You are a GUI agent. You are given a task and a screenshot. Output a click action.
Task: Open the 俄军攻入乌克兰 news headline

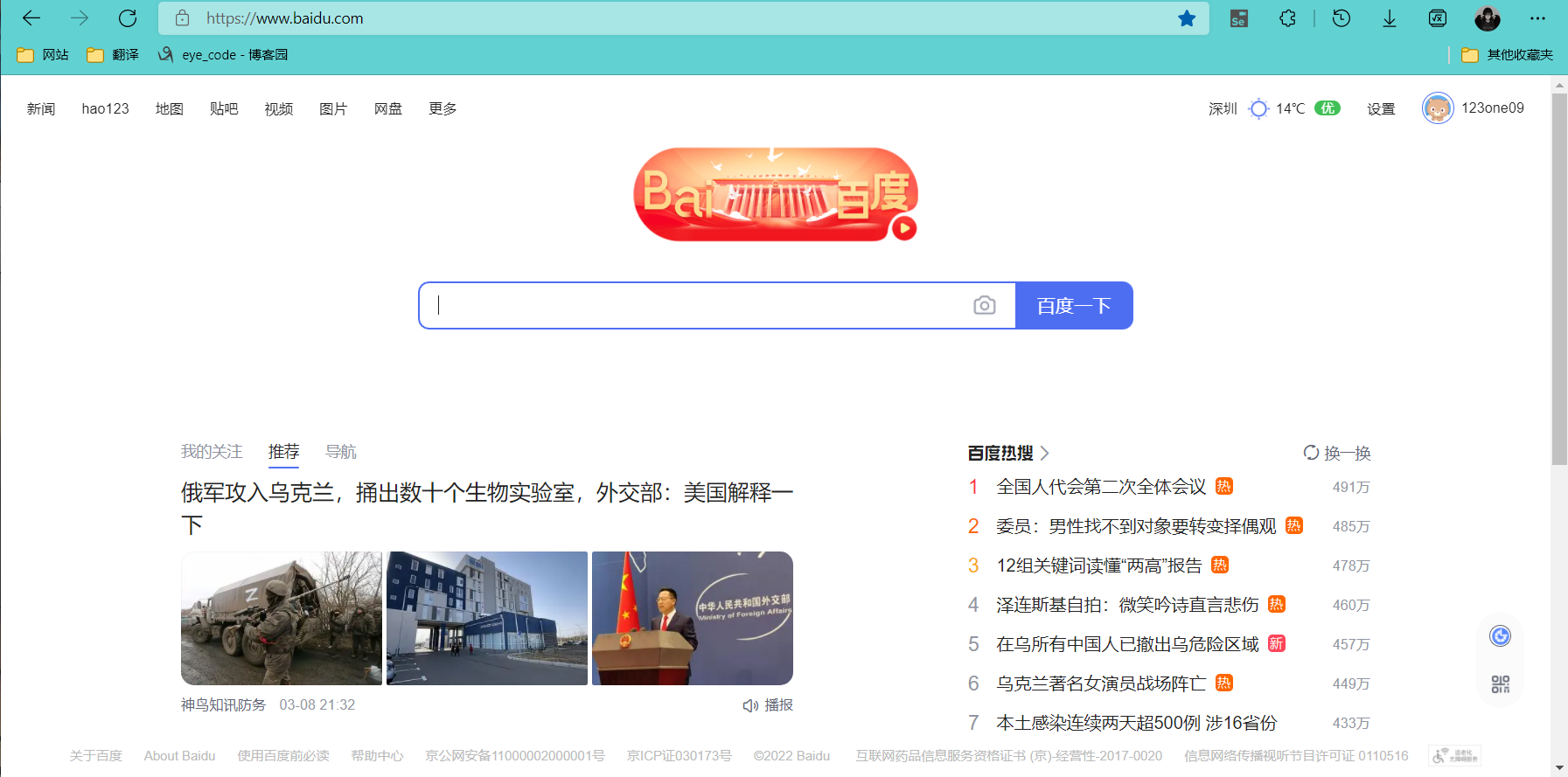tap(487, 509)
